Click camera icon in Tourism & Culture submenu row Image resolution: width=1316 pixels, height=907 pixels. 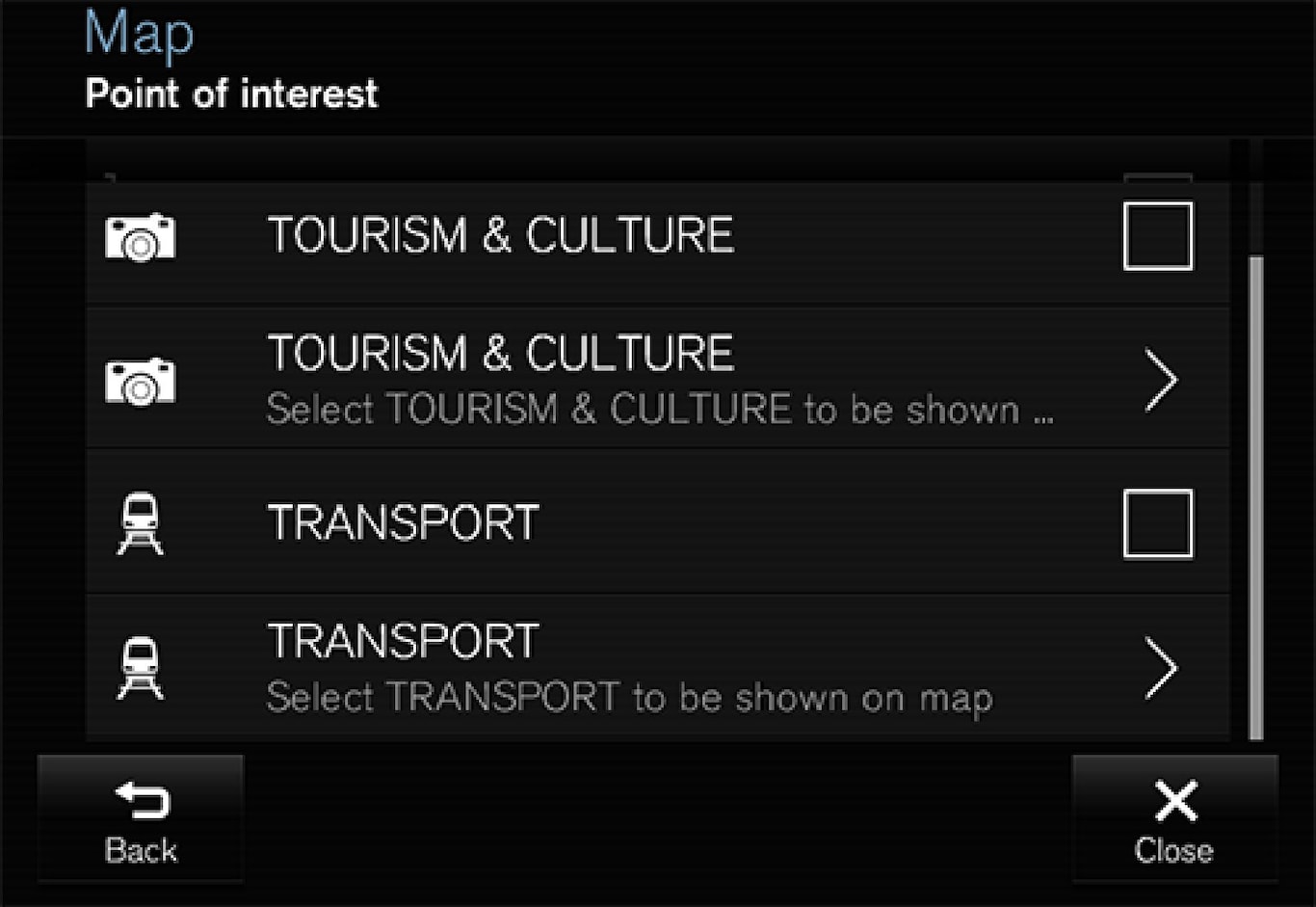pos(141,381)
